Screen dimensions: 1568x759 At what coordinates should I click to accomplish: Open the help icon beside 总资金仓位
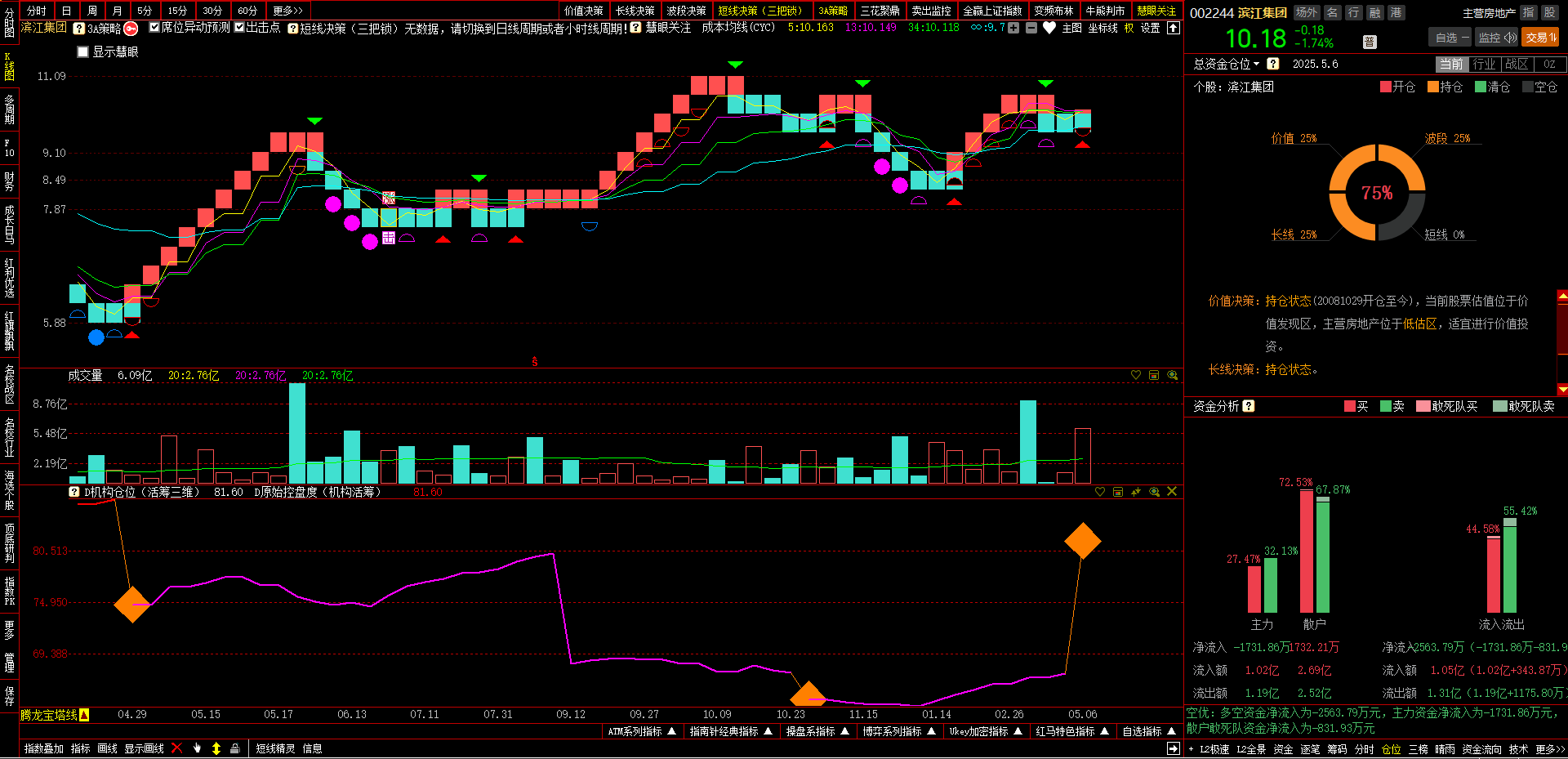[x=1273, y=64]
